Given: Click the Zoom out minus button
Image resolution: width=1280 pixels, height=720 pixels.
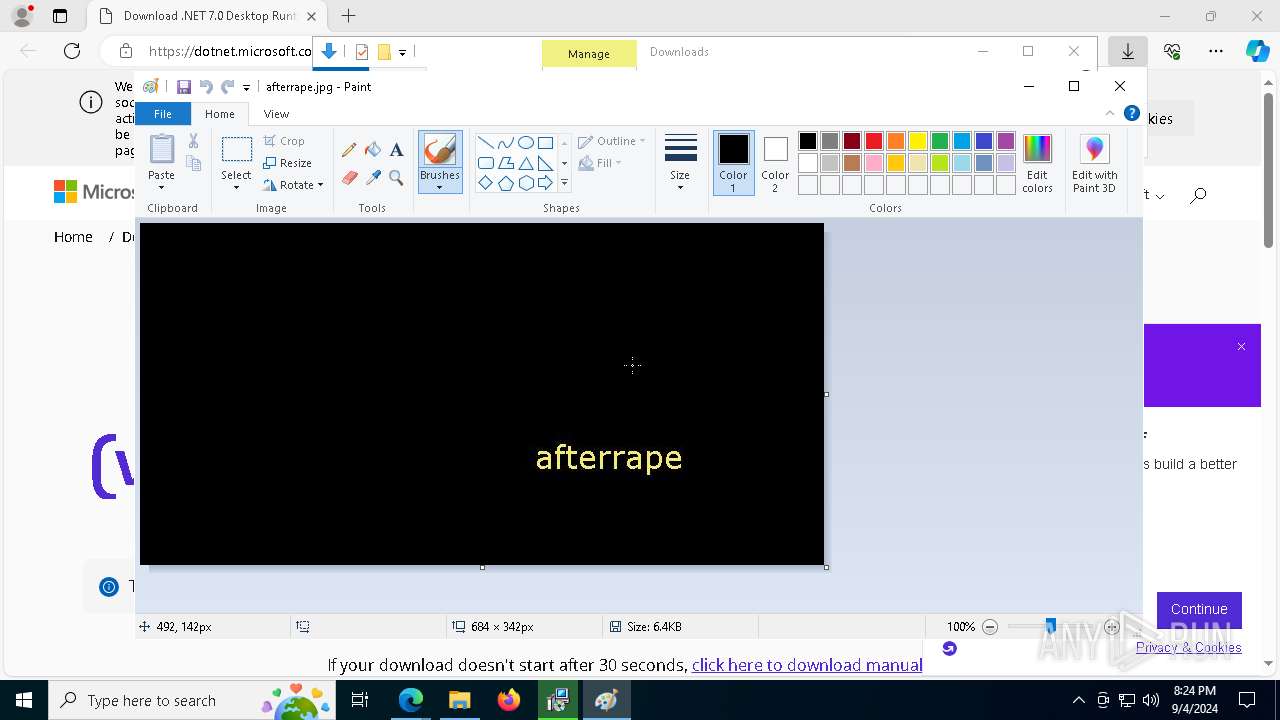Looking at the screenshot, I should pyautogui.click(x=990, y=627).
